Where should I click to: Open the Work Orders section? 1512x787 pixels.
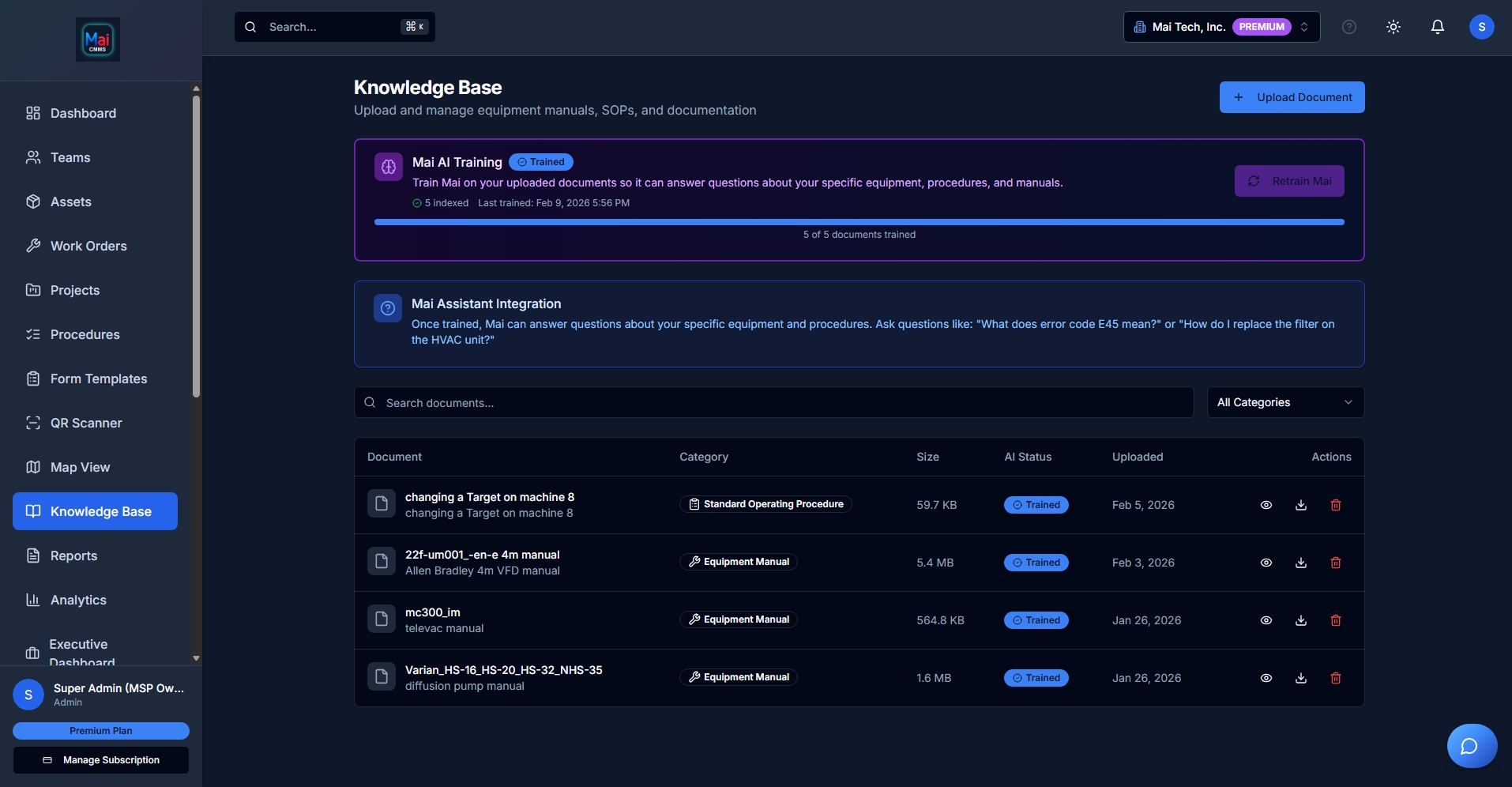[x=88, y=246]
